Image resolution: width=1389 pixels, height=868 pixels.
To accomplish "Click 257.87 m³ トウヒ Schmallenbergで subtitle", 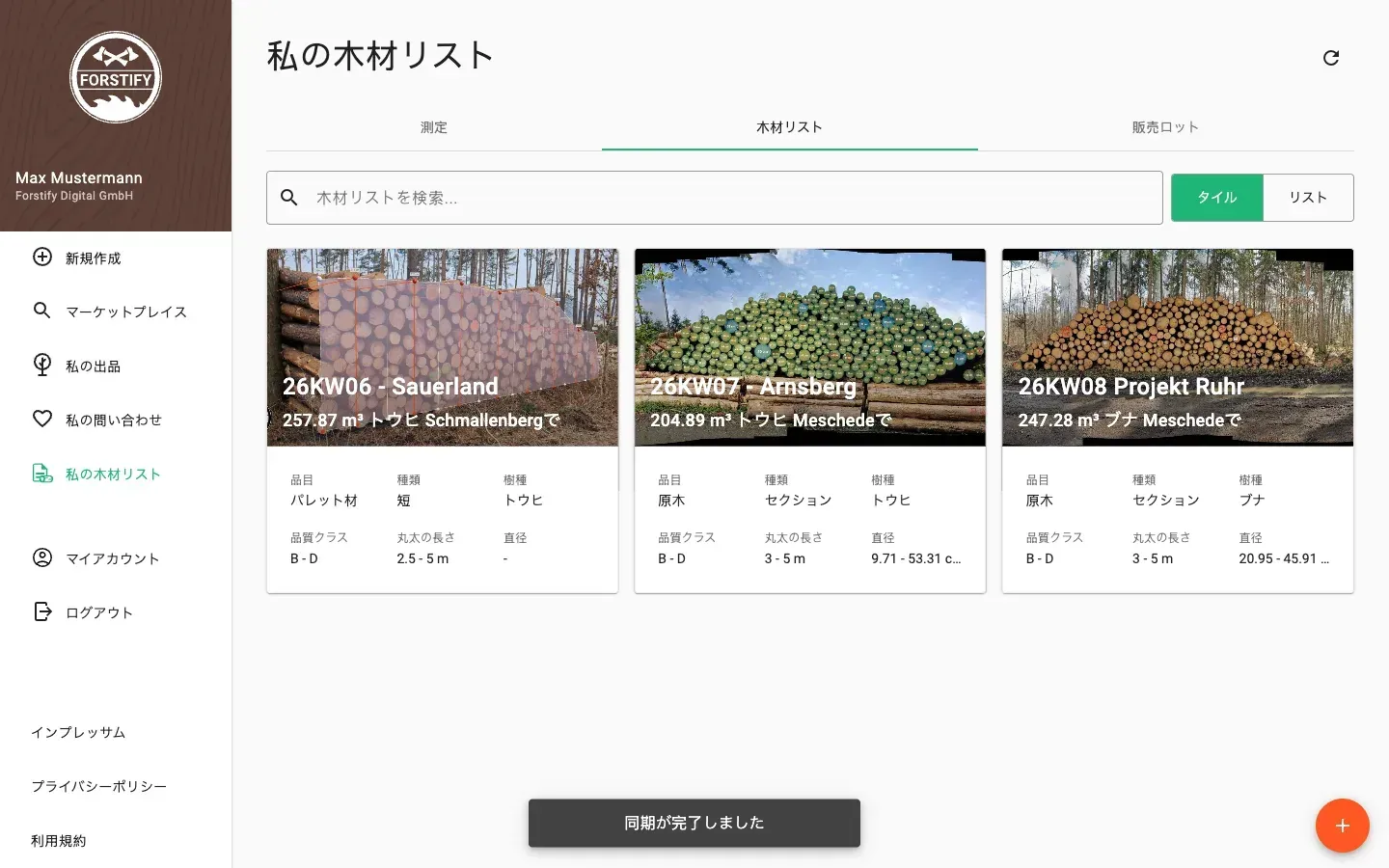I will [422, 420].
